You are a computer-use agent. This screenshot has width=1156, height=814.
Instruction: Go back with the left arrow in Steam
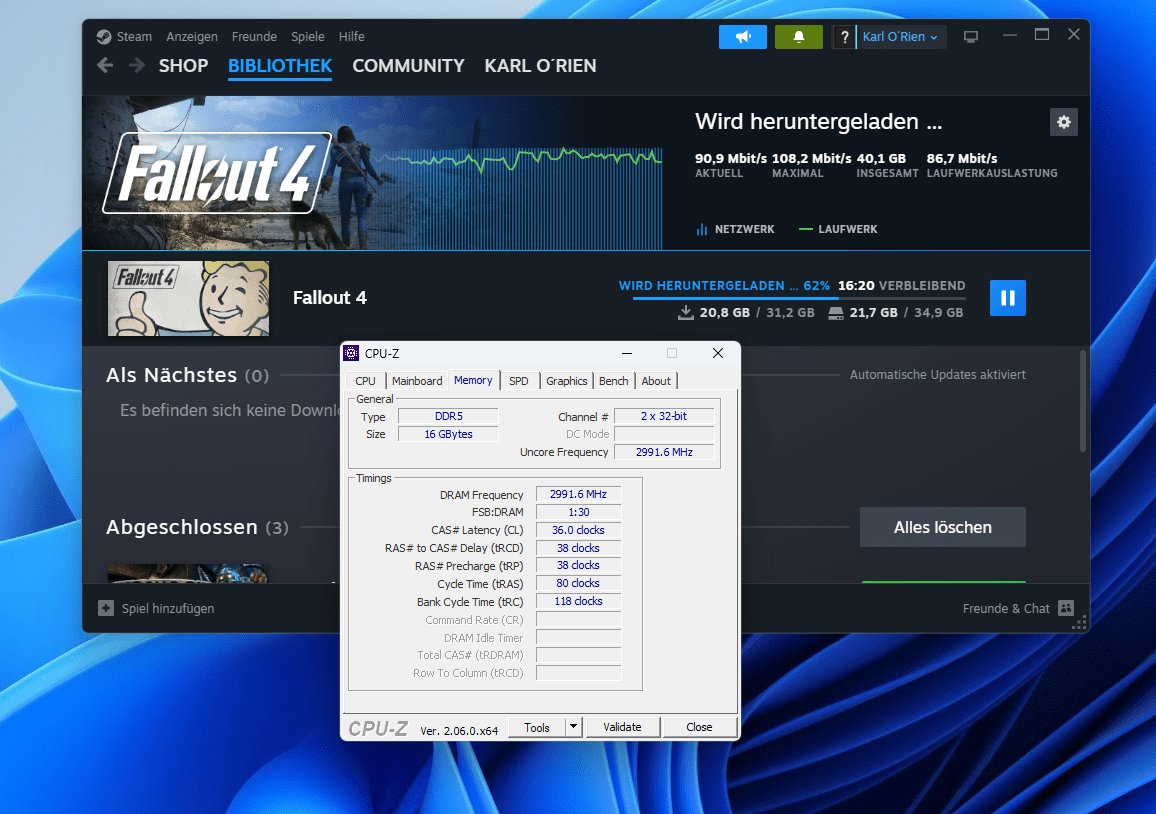coord(105,66)
